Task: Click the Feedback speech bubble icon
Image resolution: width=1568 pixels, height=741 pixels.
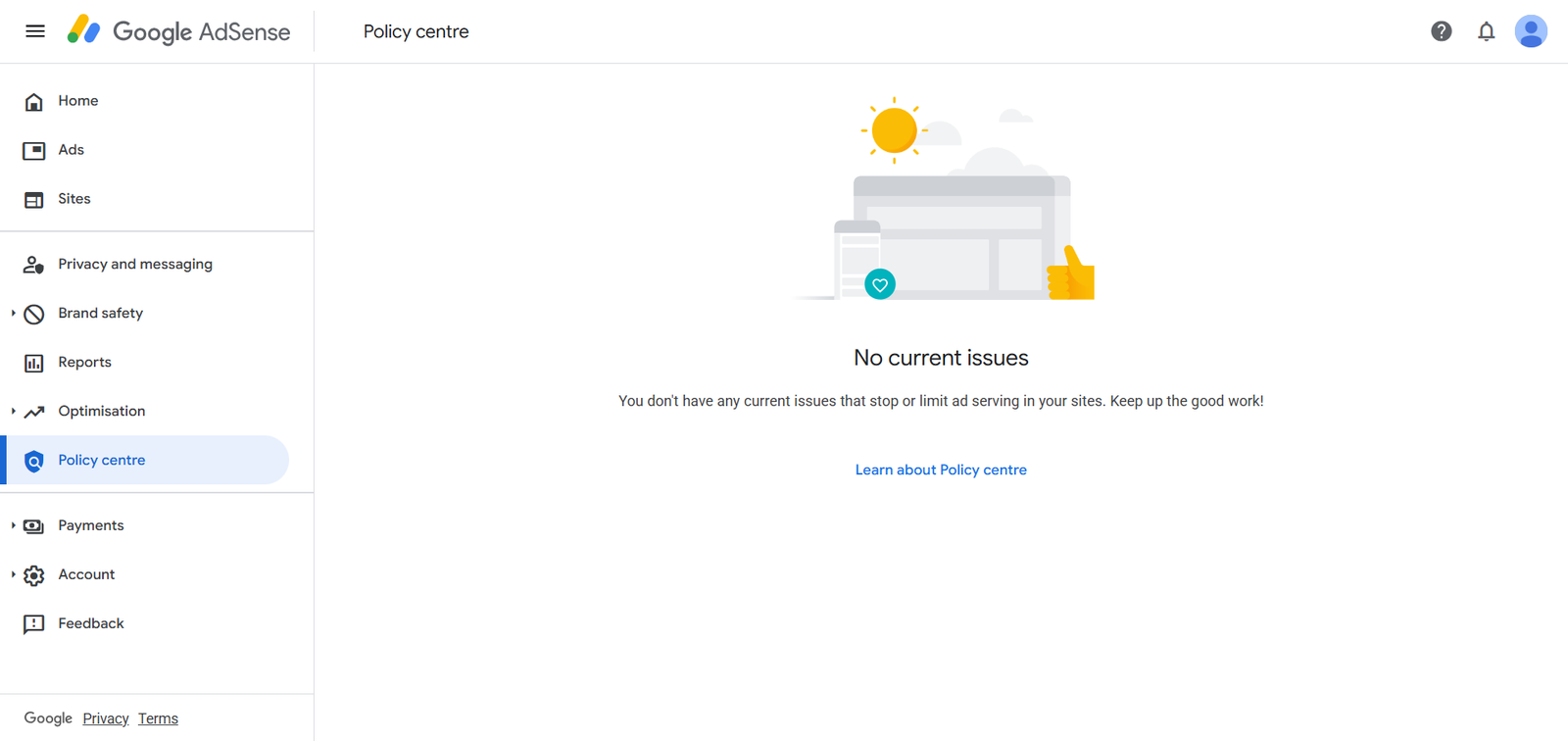Action: [34, 624]
